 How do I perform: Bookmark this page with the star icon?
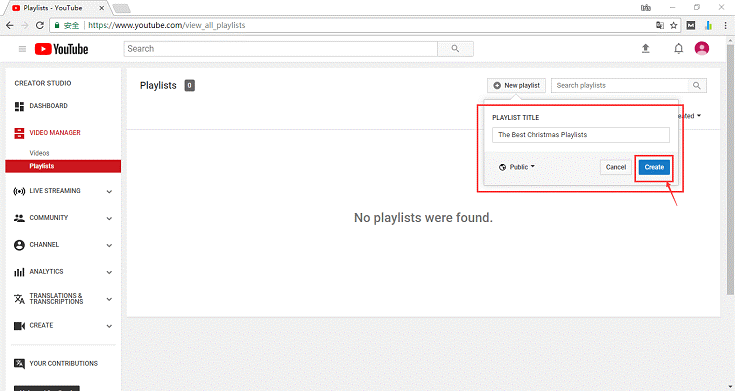pyautogui.click(x=674, y=25)
